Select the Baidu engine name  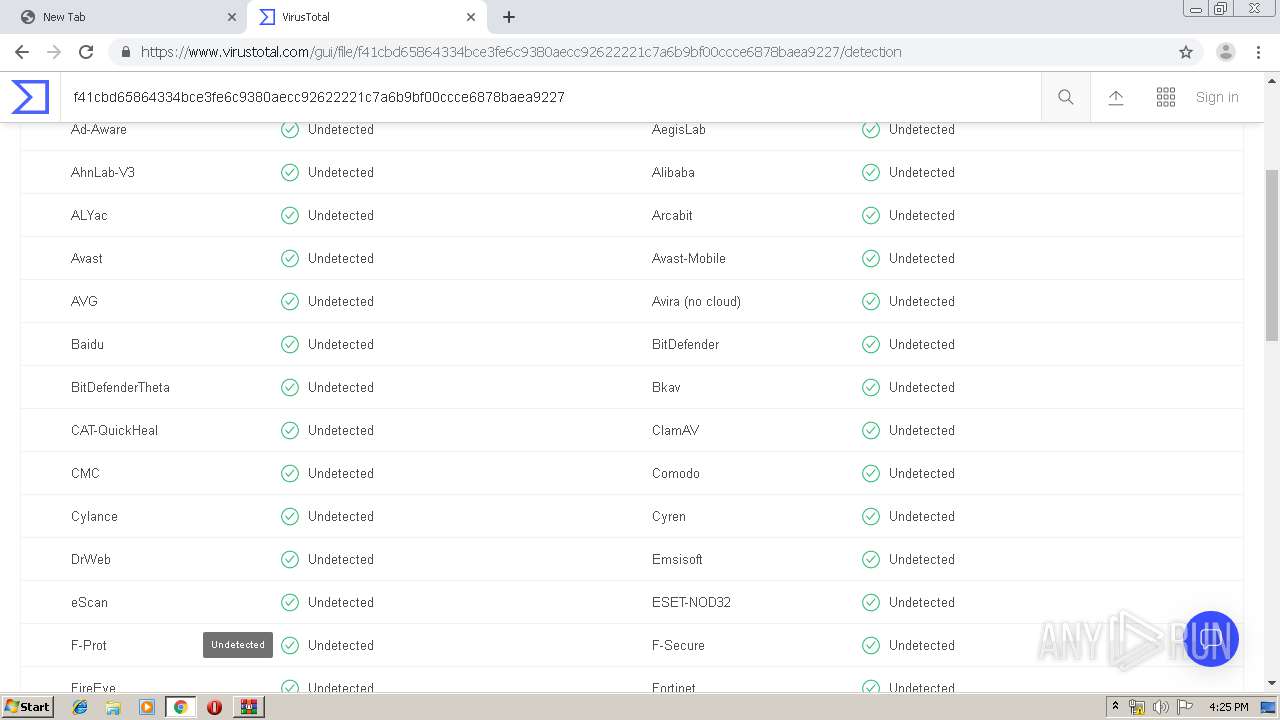(x=87, y=344)
